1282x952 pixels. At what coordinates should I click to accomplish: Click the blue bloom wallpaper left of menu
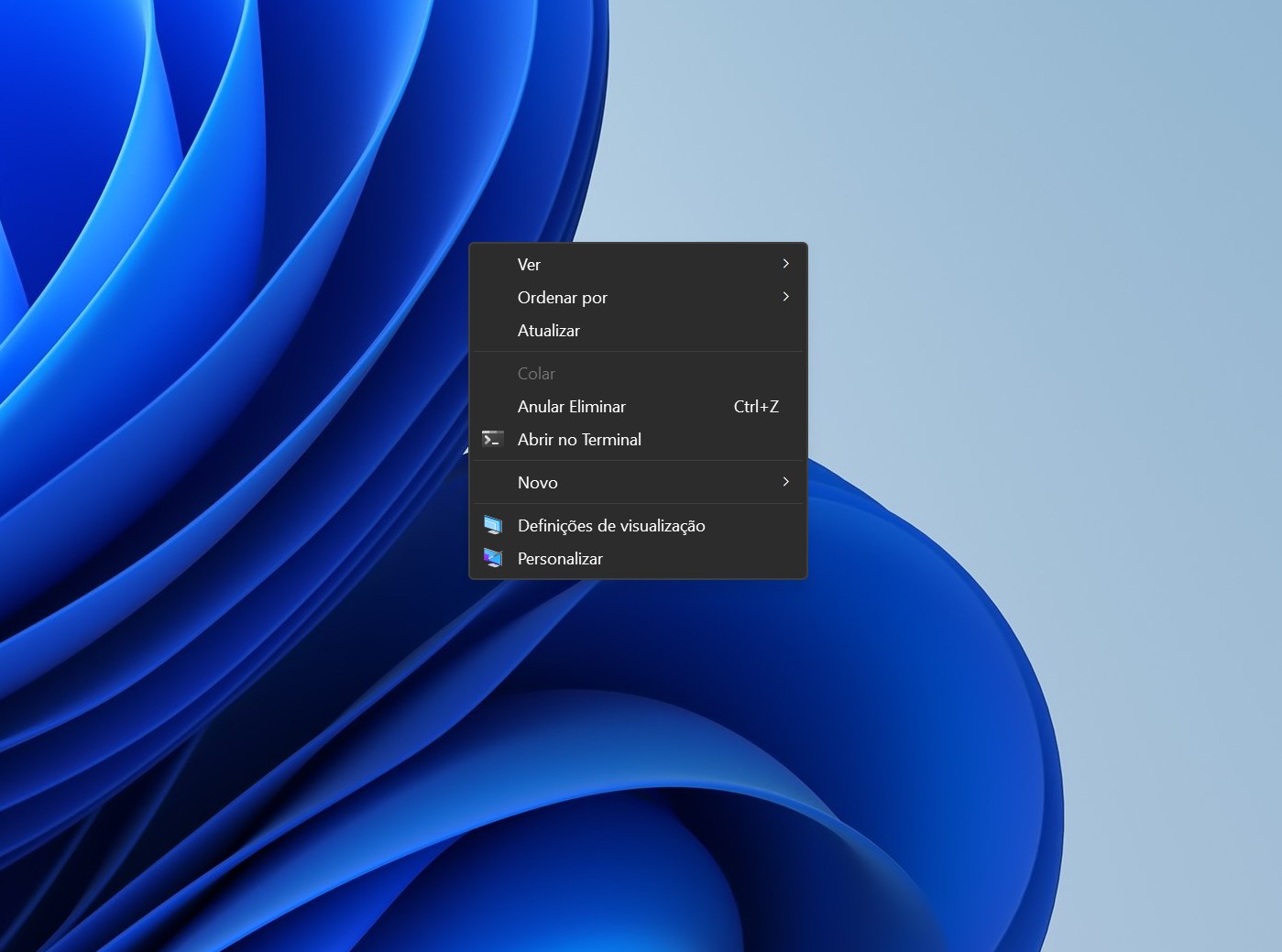pos(229,412)
